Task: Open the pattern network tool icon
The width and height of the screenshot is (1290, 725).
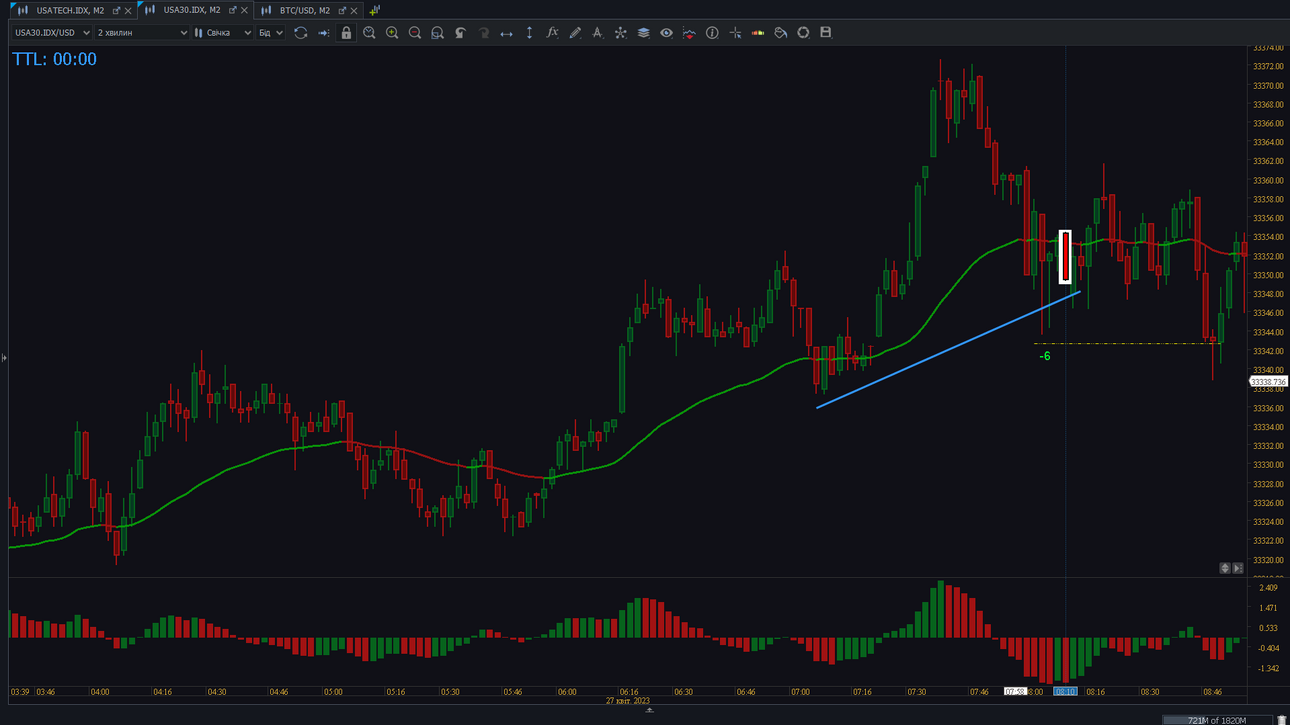Action: pos(620,33)
